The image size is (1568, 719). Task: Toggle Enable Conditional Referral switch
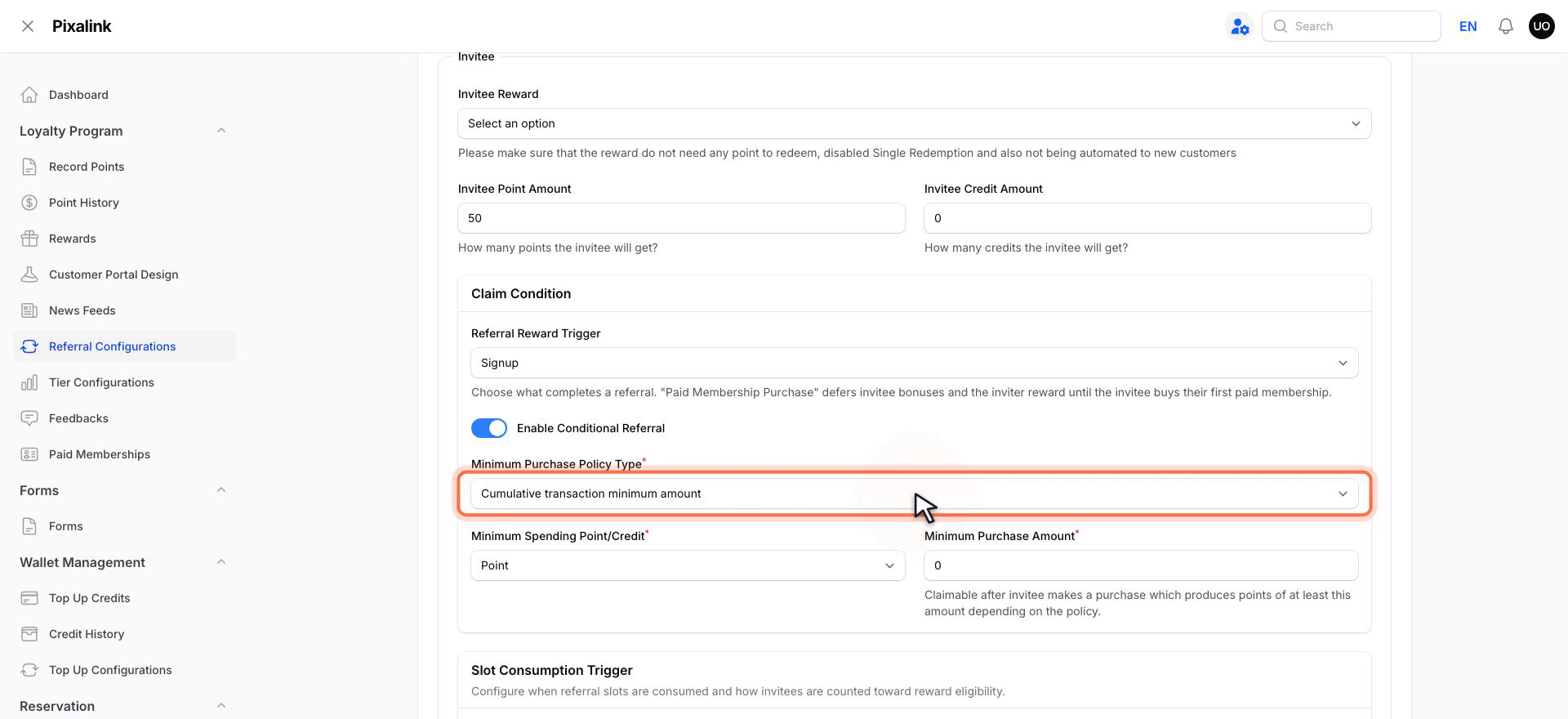[x=489, y=428]
